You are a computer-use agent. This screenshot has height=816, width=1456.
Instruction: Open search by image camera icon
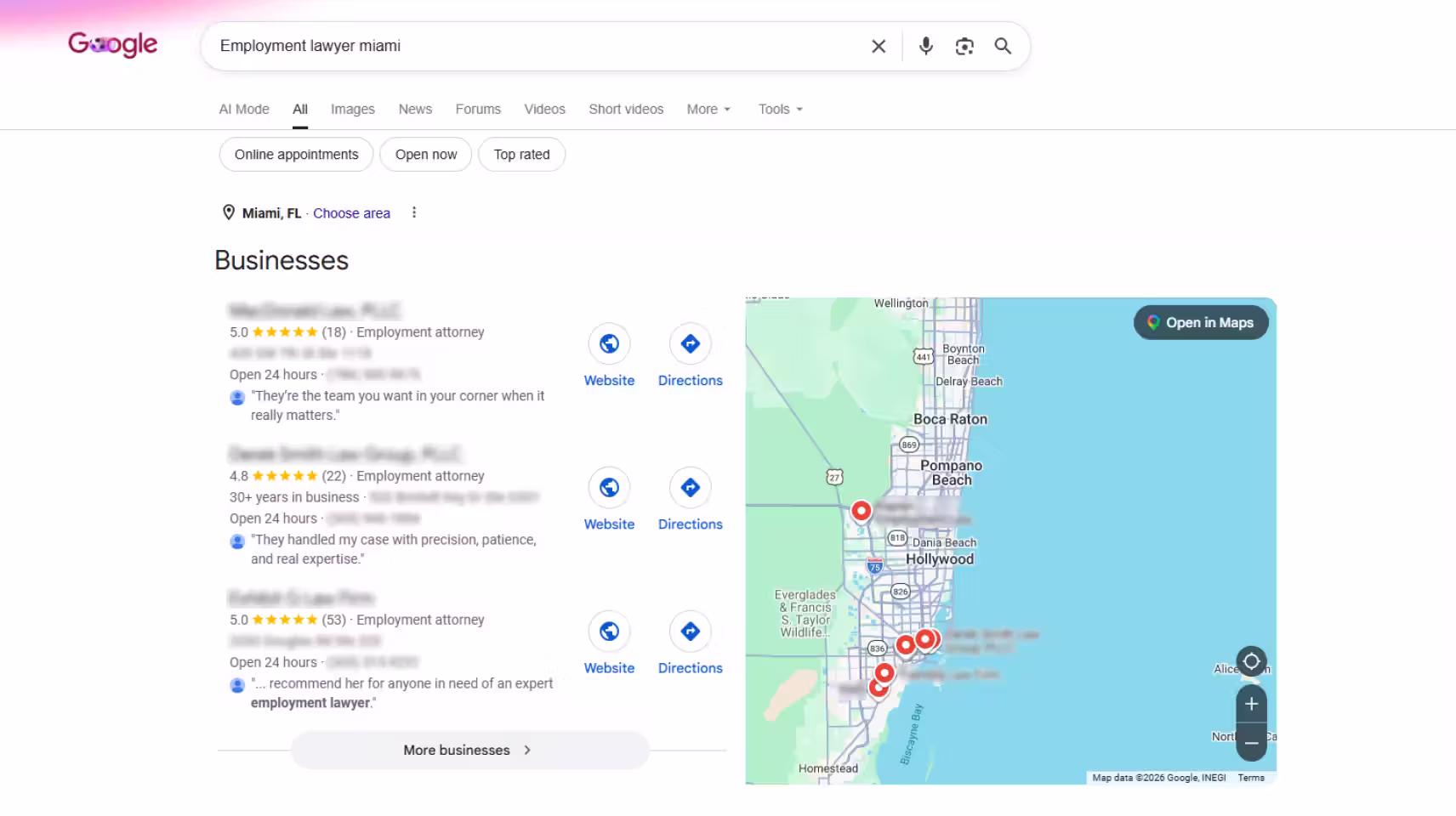(x=964, y=46)
